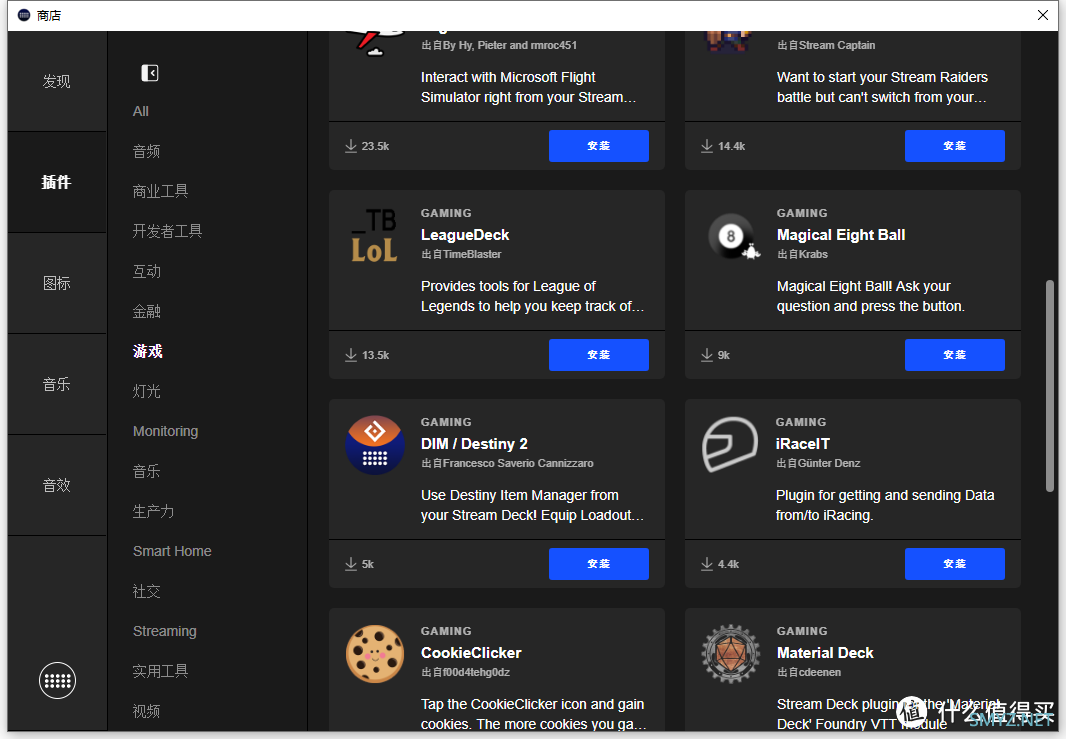Viewport: 1066px width, 739px height.
Task: Switch to the 插件 tab
Action: pos(56,182)
